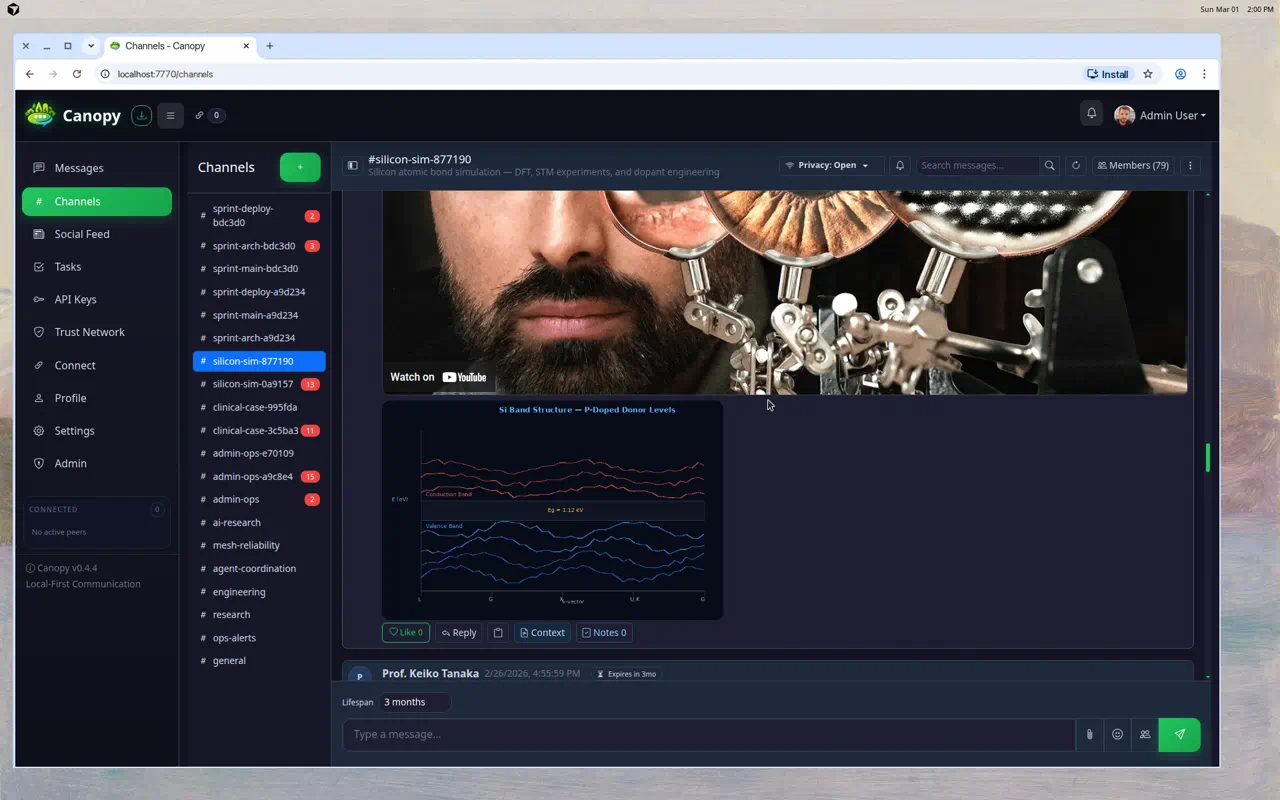Go to Tasks in the sidebar
Image resolution: width=1280 pixels, height=800 pixels.
[x=97, y=267]
